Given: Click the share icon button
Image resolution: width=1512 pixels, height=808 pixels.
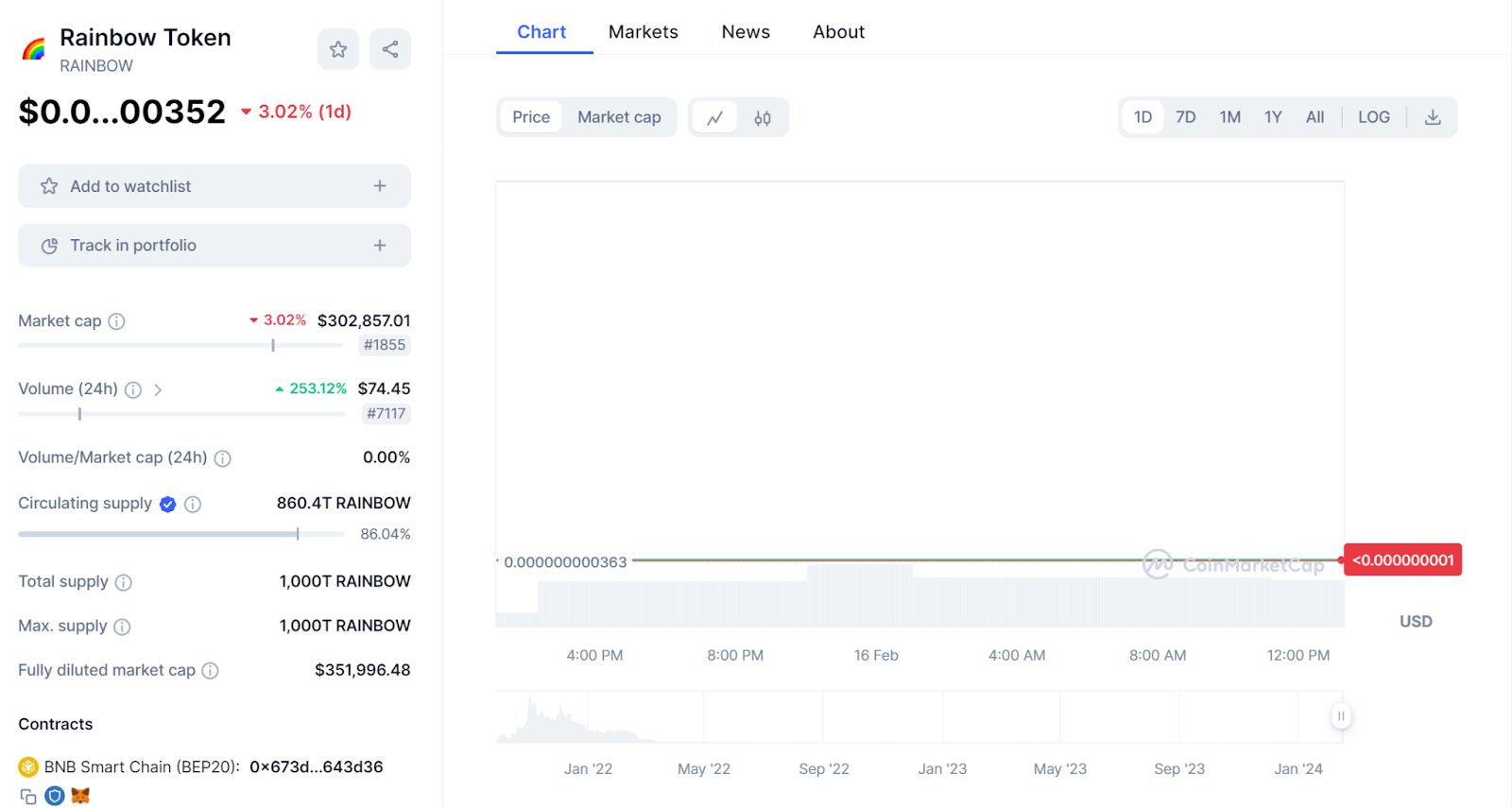Looking at the screenshot, I should (390, 49).
